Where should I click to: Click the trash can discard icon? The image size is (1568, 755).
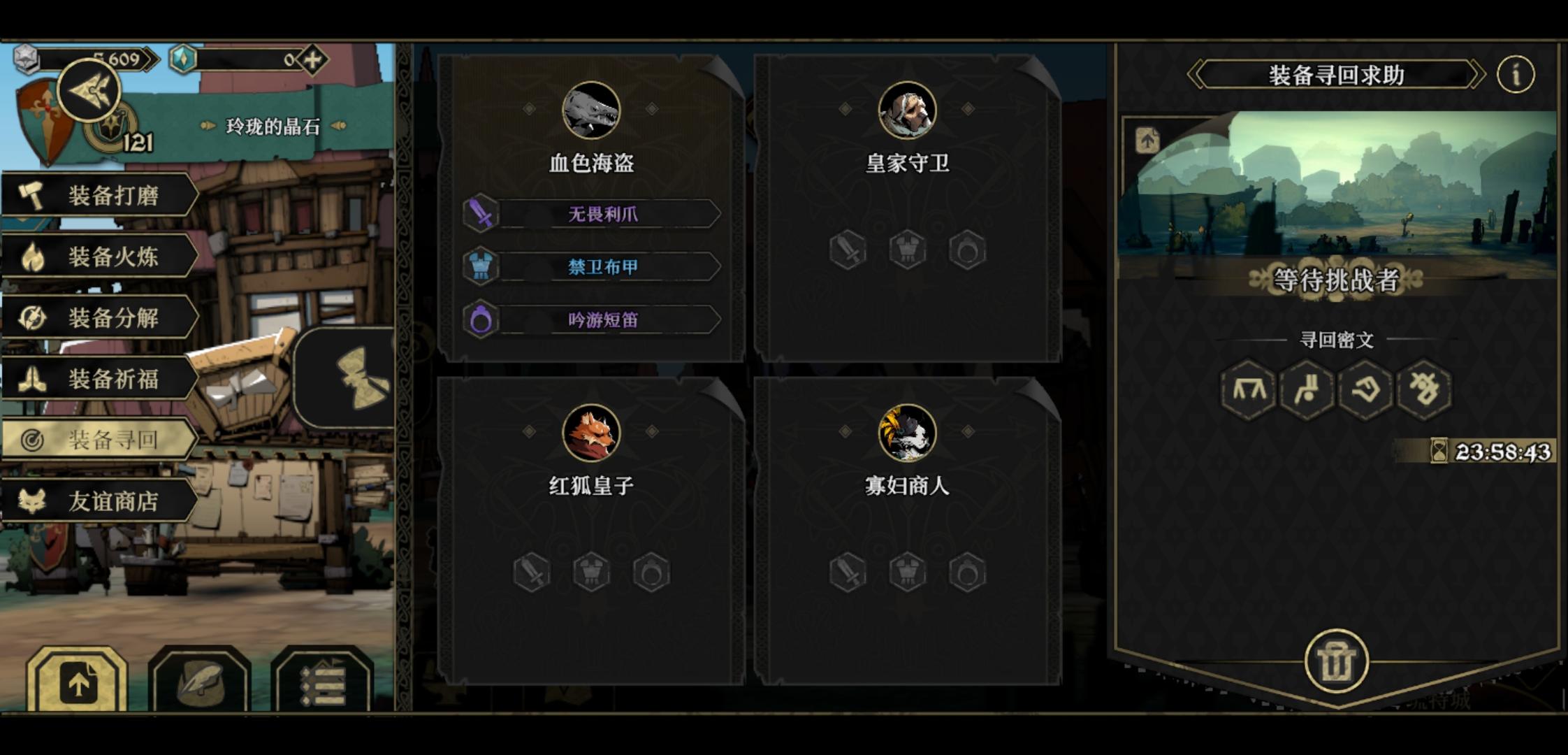click(x=1335, y=661)
